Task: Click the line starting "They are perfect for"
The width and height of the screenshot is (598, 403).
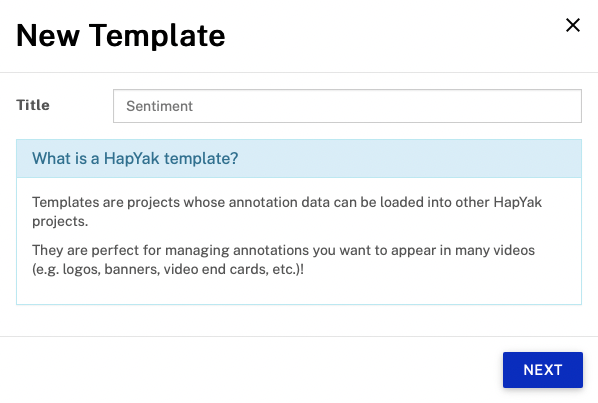Action: (x=283, y=250)
